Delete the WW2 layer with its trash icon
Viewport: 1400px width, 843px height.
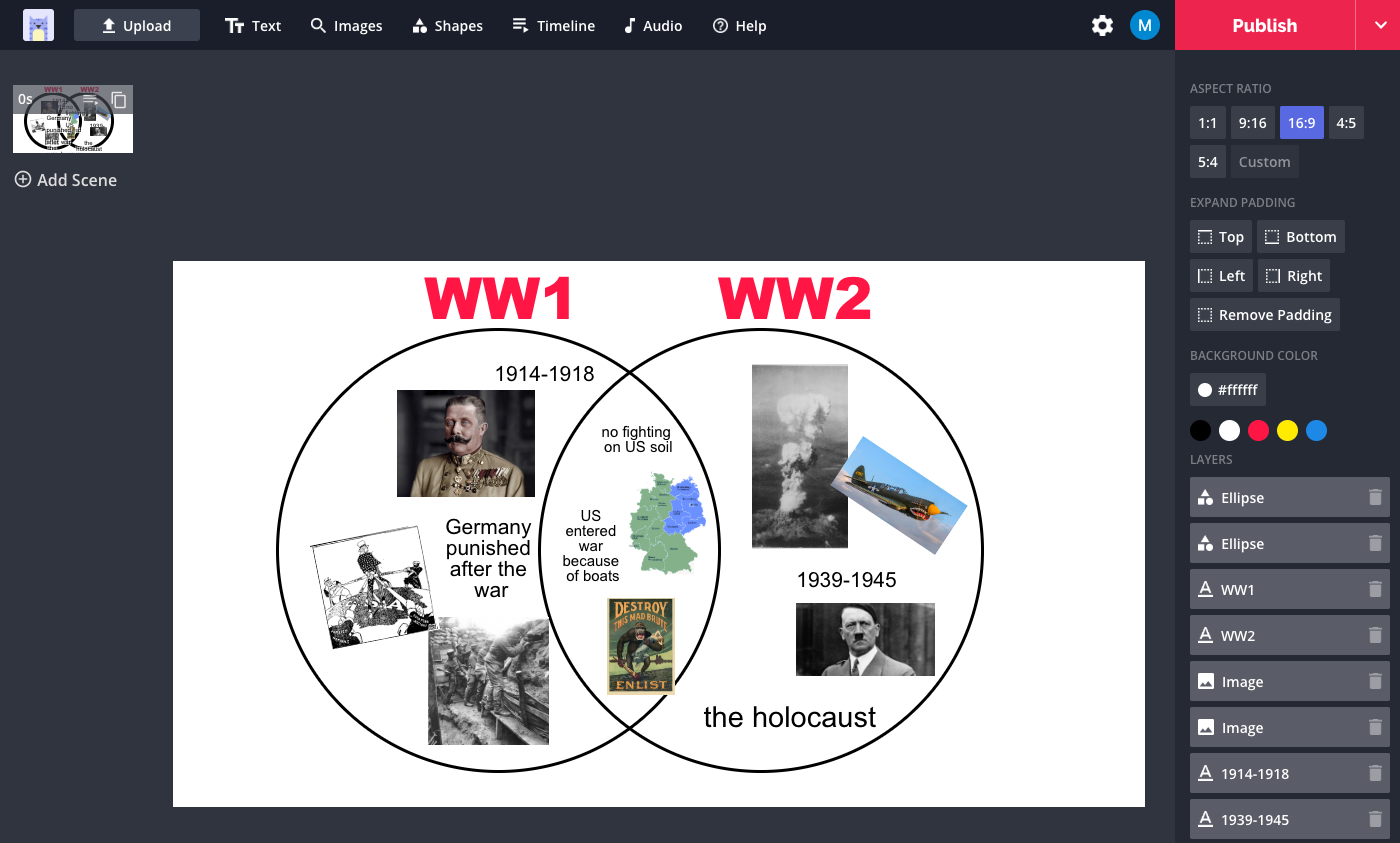(1375, 636)
